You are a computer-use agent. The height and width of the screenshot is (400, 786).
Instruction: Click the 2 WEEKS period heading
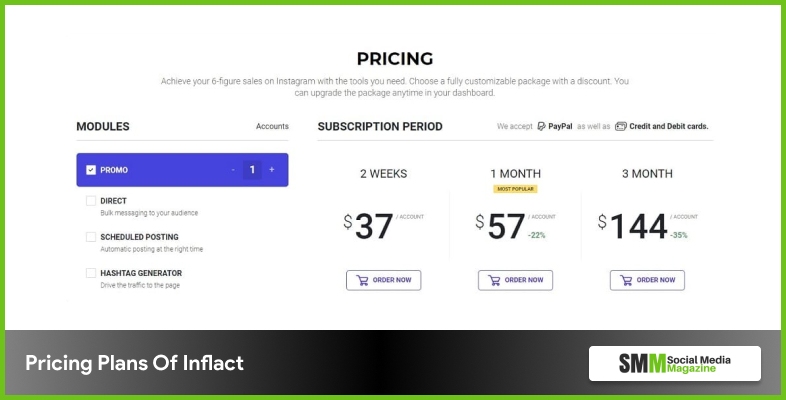pyautogui.click(x=384, y=173)
